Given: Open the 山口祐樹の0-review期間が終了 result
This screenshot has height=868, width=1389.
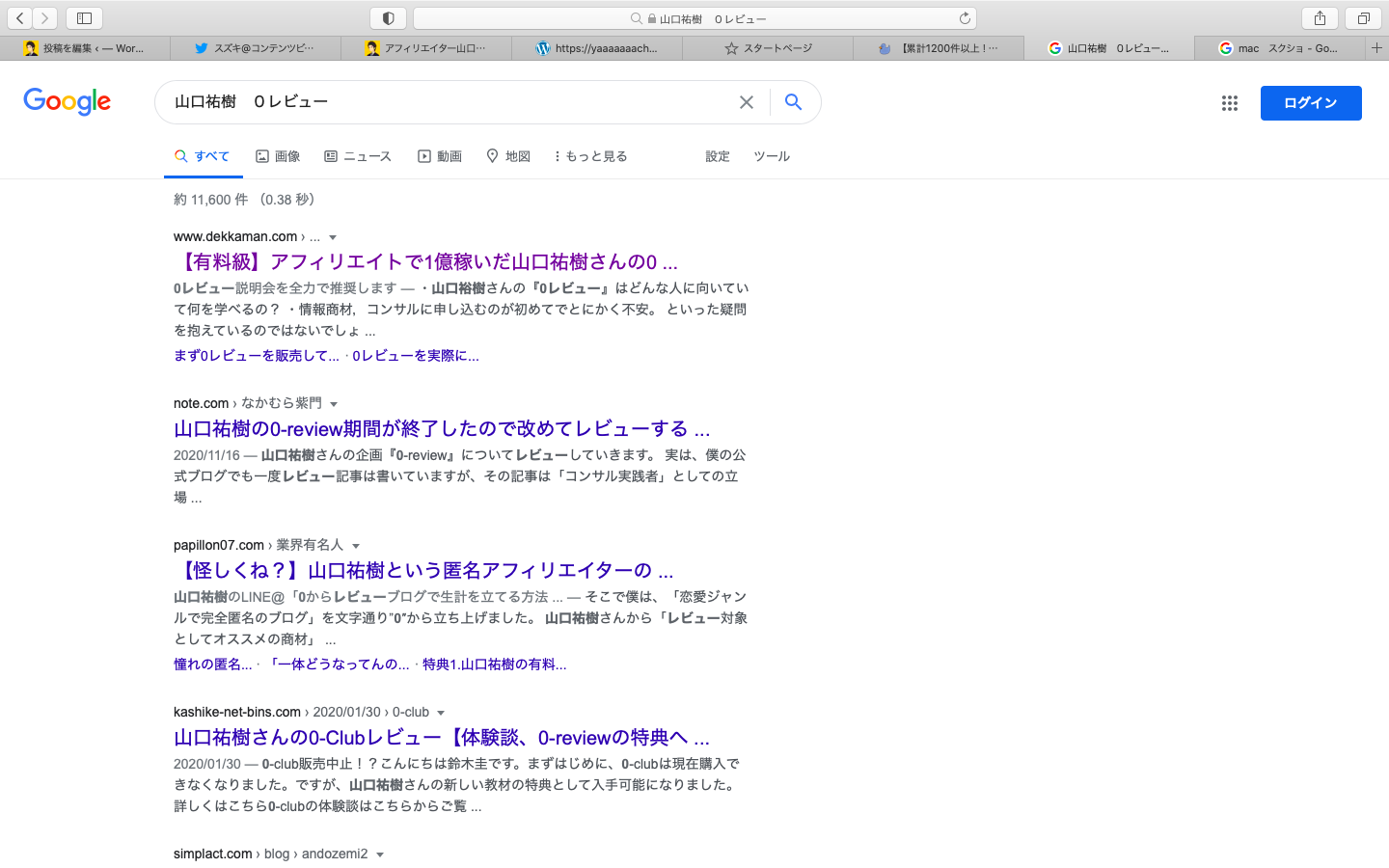Looking at the screenshot, I should pos(442,428).
